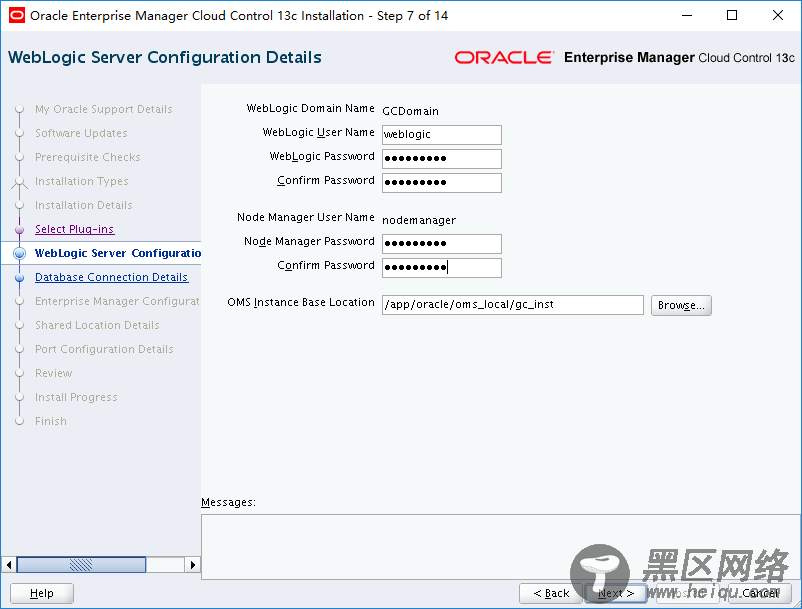The image size is (802, 609).
Task: Proceed with the Next > button
Action: [615, 593]
